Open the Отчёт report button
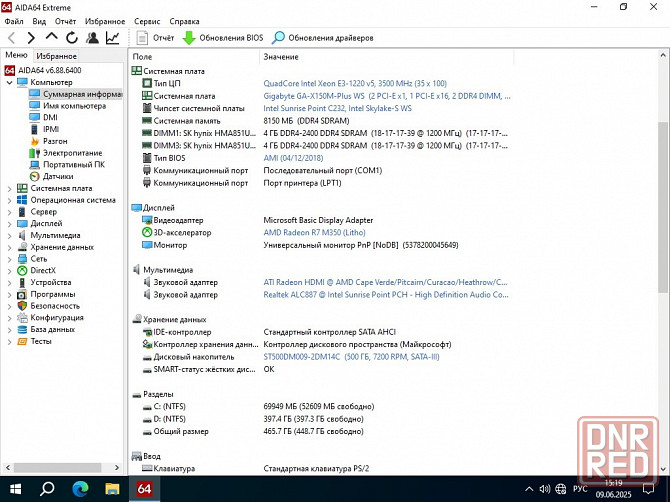This screenshot has height=502, width=670. (155, 38)
